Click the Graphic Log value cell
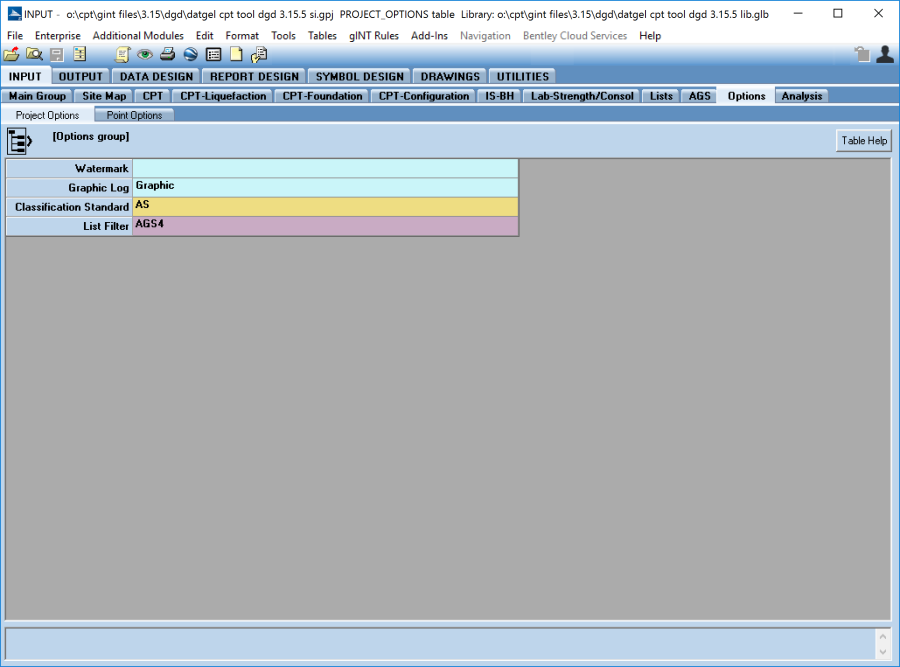This screenshot has height=667, width=900. 325,188
